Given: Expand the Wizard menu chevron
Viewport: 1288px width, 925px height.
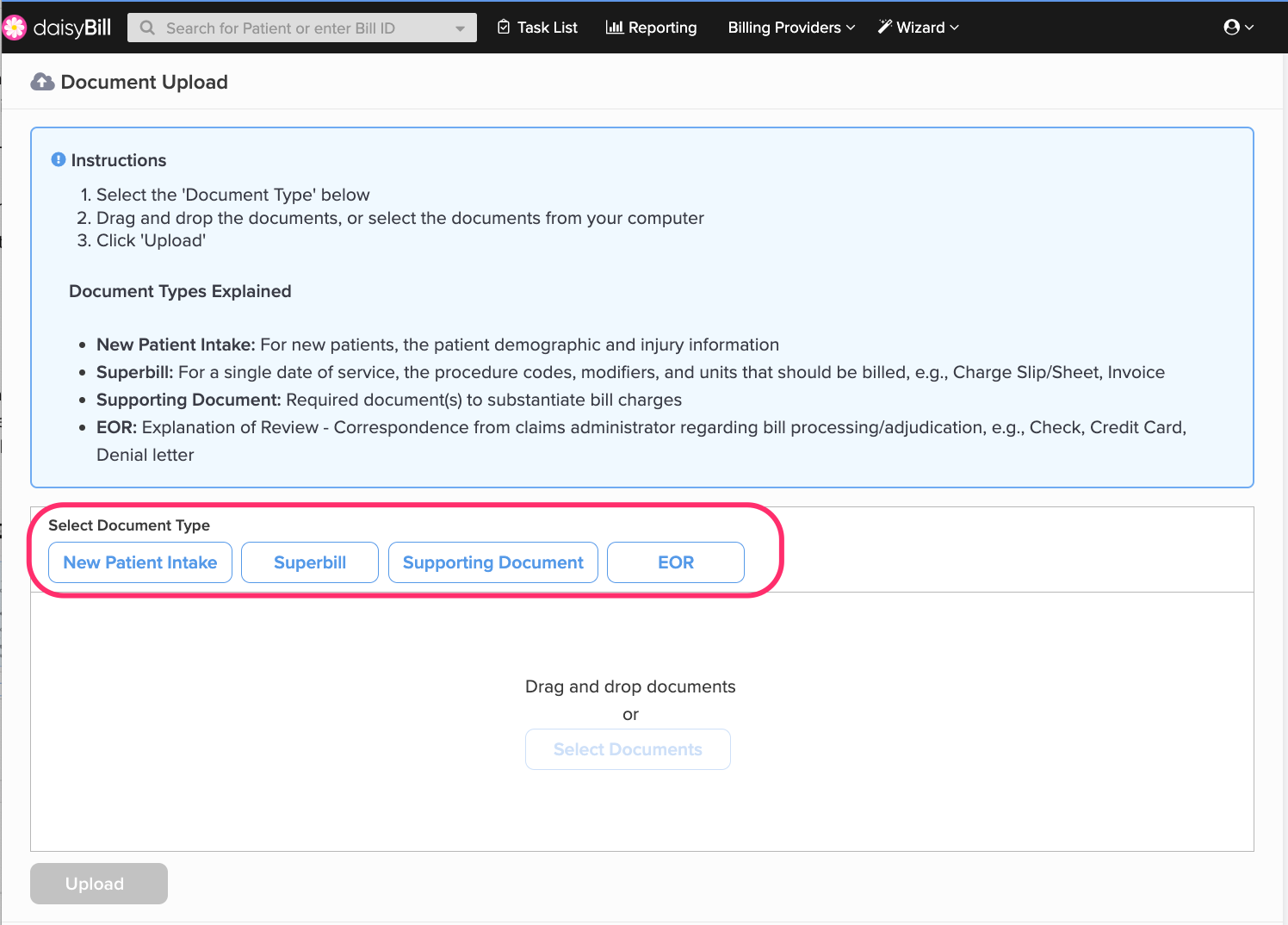Looking at the screenshot, I should 954,28.
